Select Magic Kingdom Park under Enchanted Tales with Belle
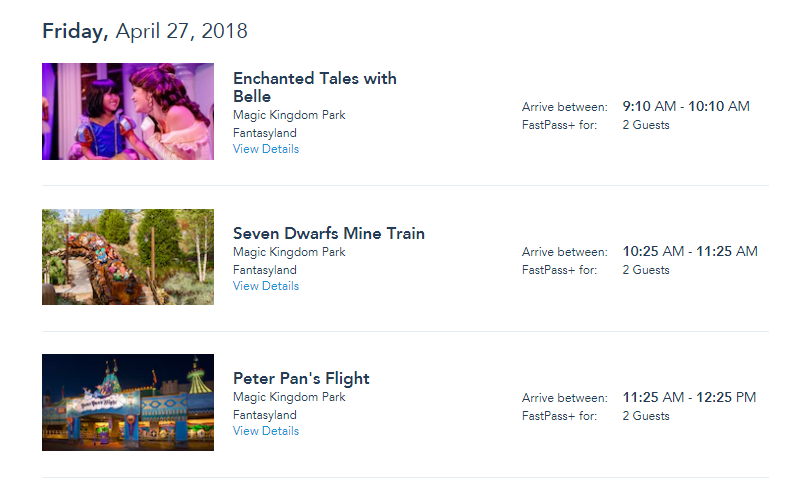Viewport: 787px width, 492px height. [289, 115]
